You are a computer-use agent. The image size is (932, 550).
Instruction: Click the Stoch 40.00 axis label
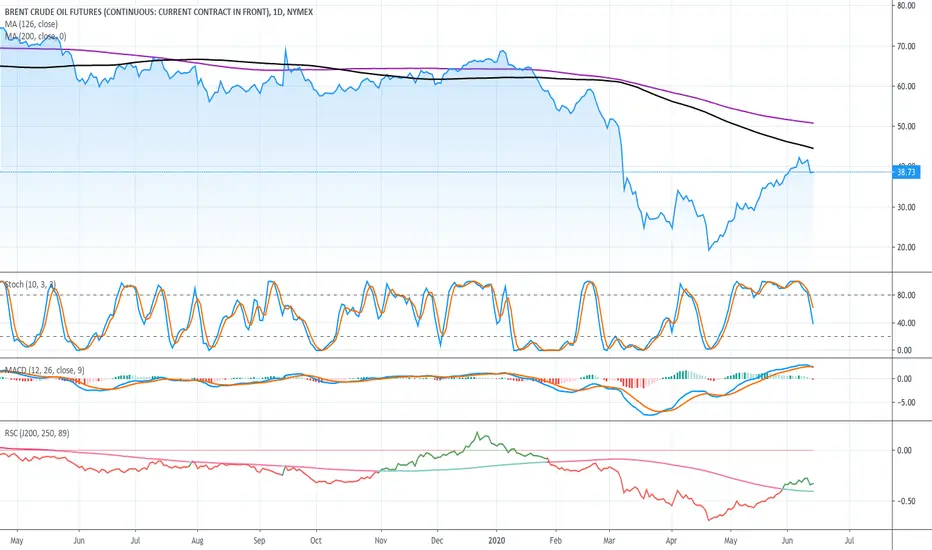point(906,323)
